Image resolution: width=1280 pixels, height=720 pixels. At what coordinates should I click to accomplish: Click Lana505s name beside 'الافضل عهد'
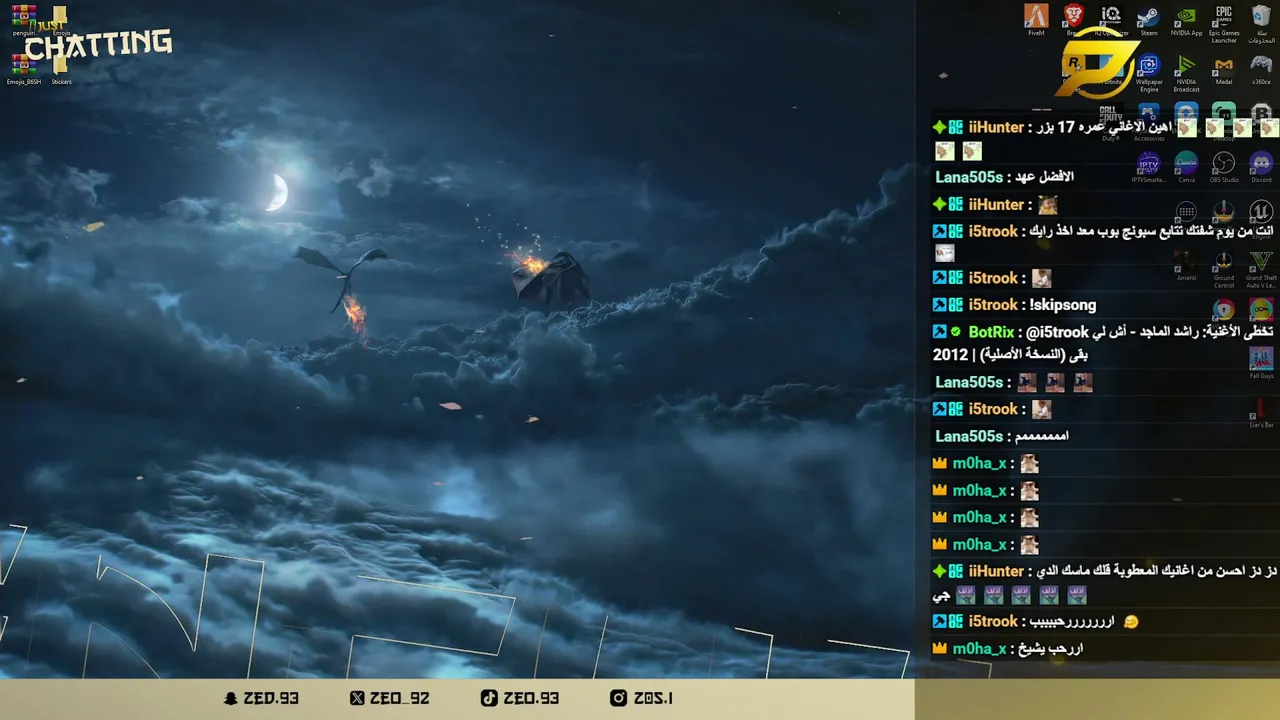coord(969,177)
